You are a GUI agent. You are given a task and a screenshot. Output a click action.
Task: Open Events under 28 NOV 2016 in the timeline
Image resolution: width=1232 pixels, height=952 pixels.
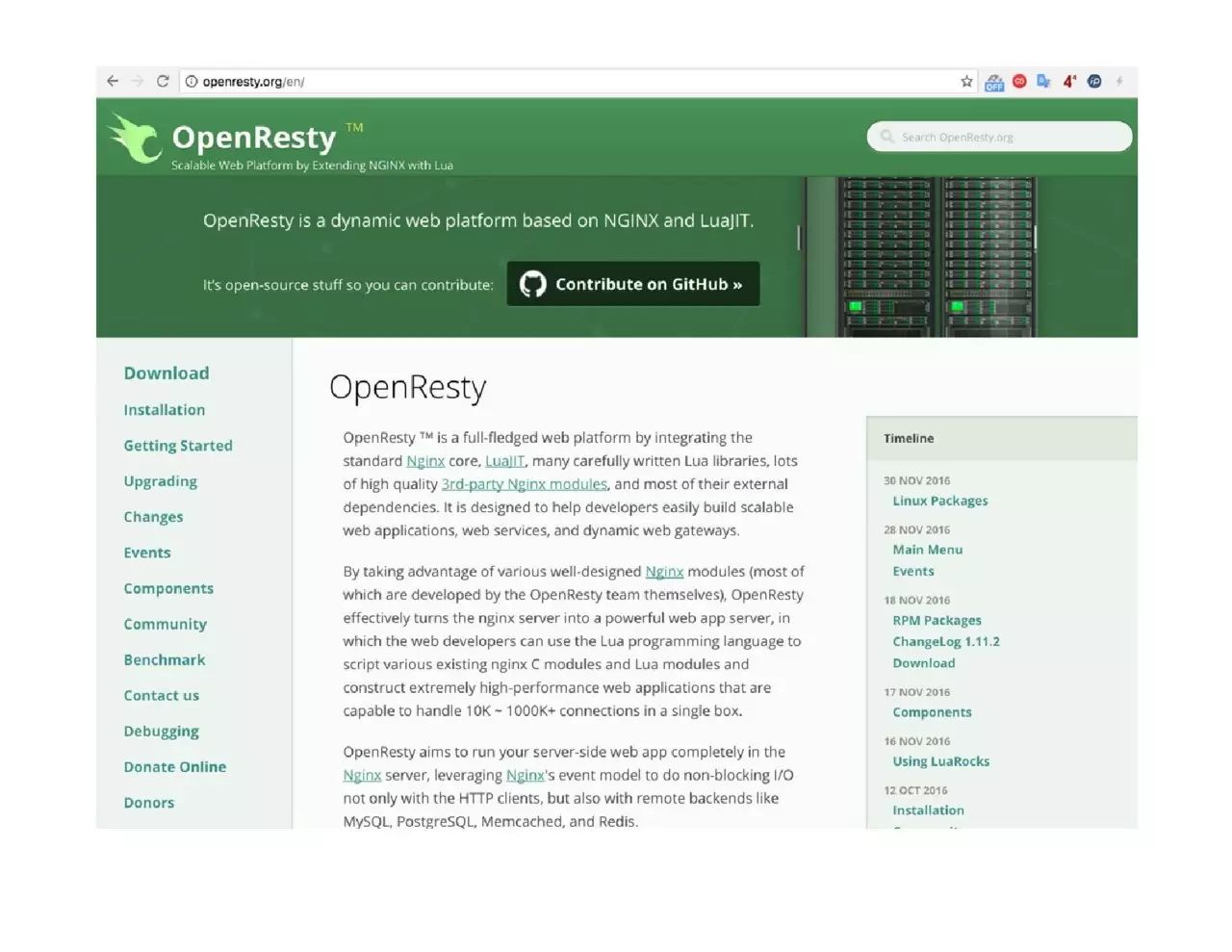pyautogui.click(x=913, y=571)
